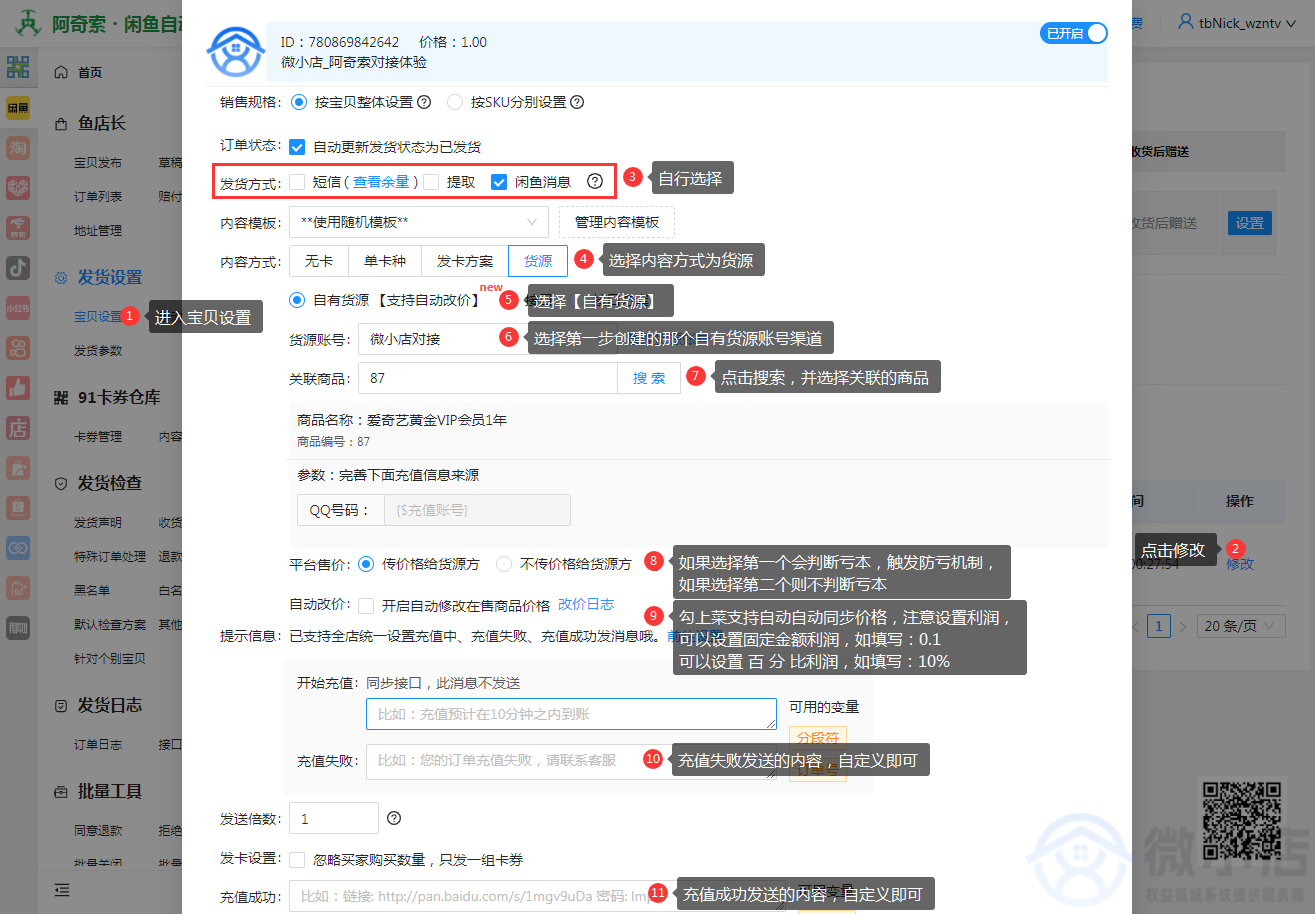Select the Taobao 淘 platform icon

click(17, 148)
